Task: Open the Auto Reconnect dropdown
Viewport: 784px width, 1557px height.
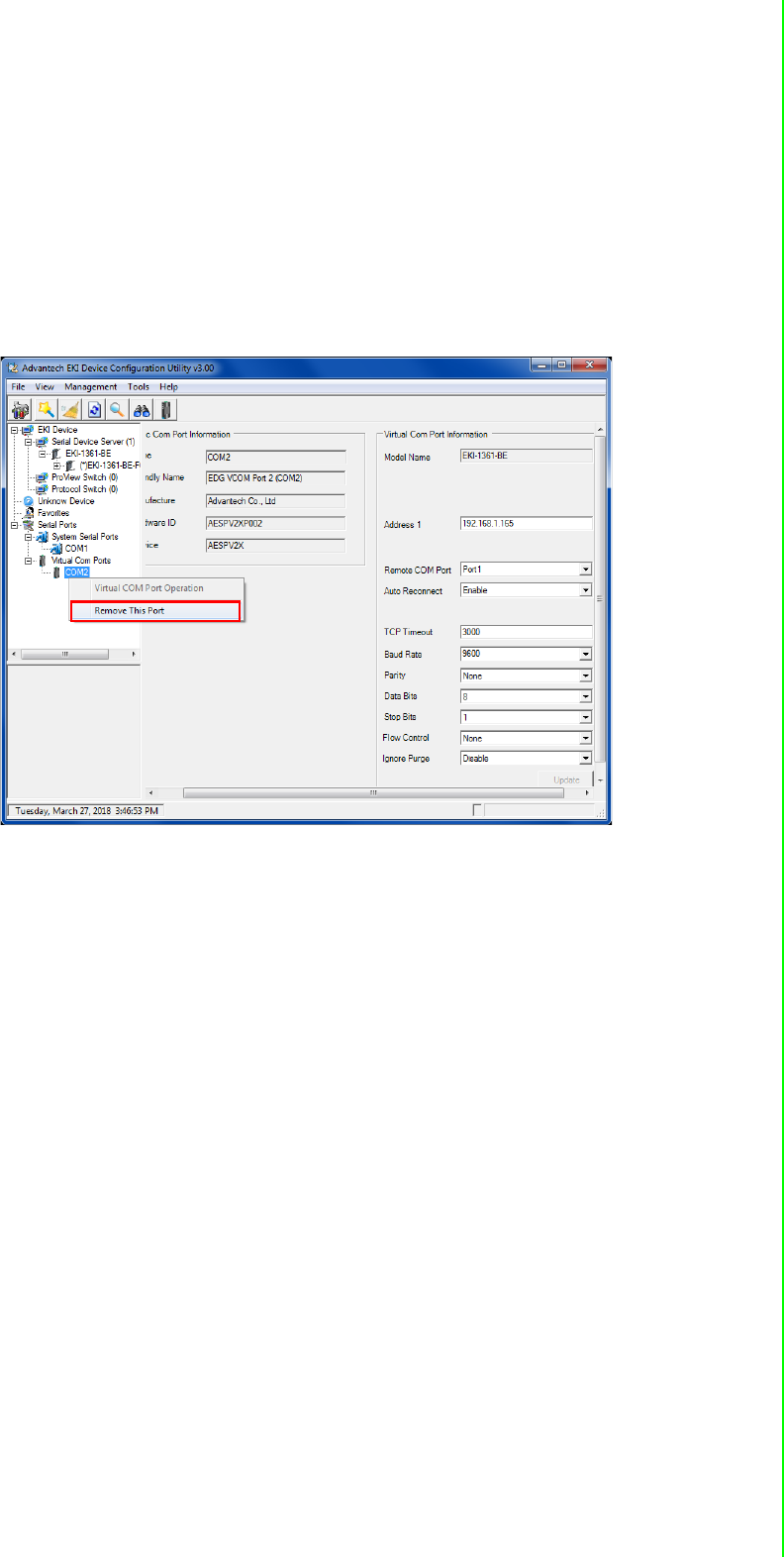Action: point(586,590)
